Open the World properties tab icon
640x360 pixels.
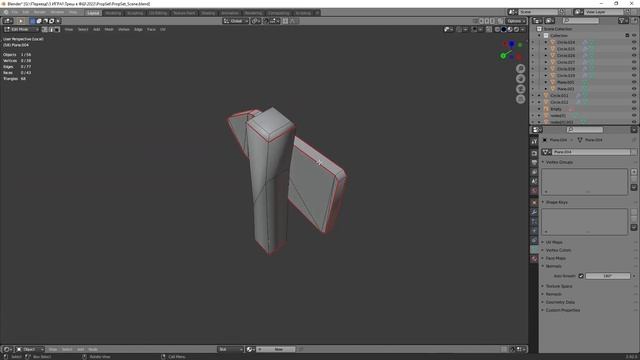[534, 191]
